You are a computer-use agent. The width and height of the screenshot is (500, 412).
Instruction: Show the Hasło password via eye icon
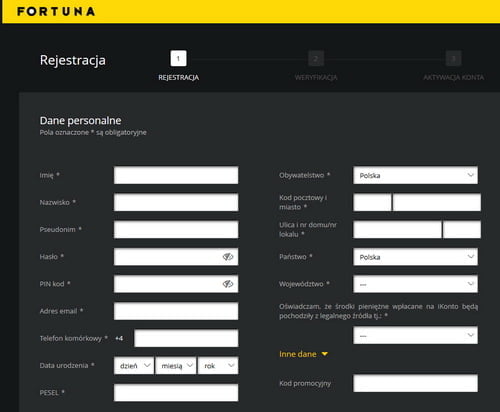[228, 257]
